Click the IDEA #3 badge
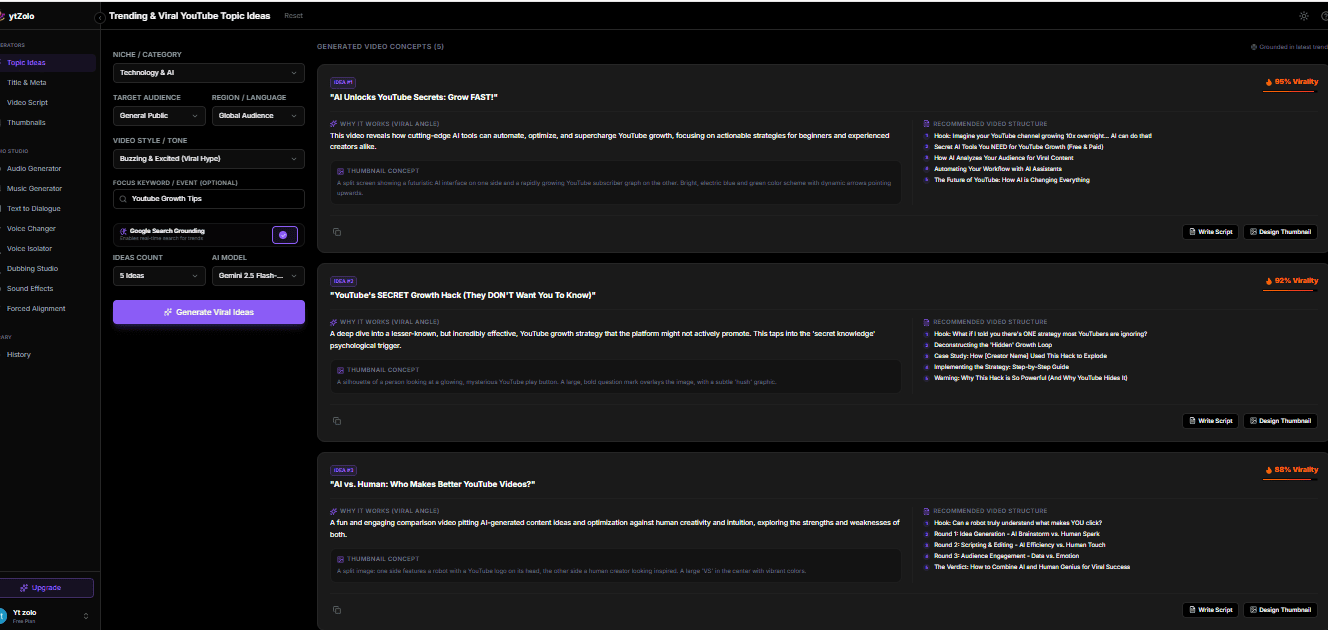 pos(343,470)
